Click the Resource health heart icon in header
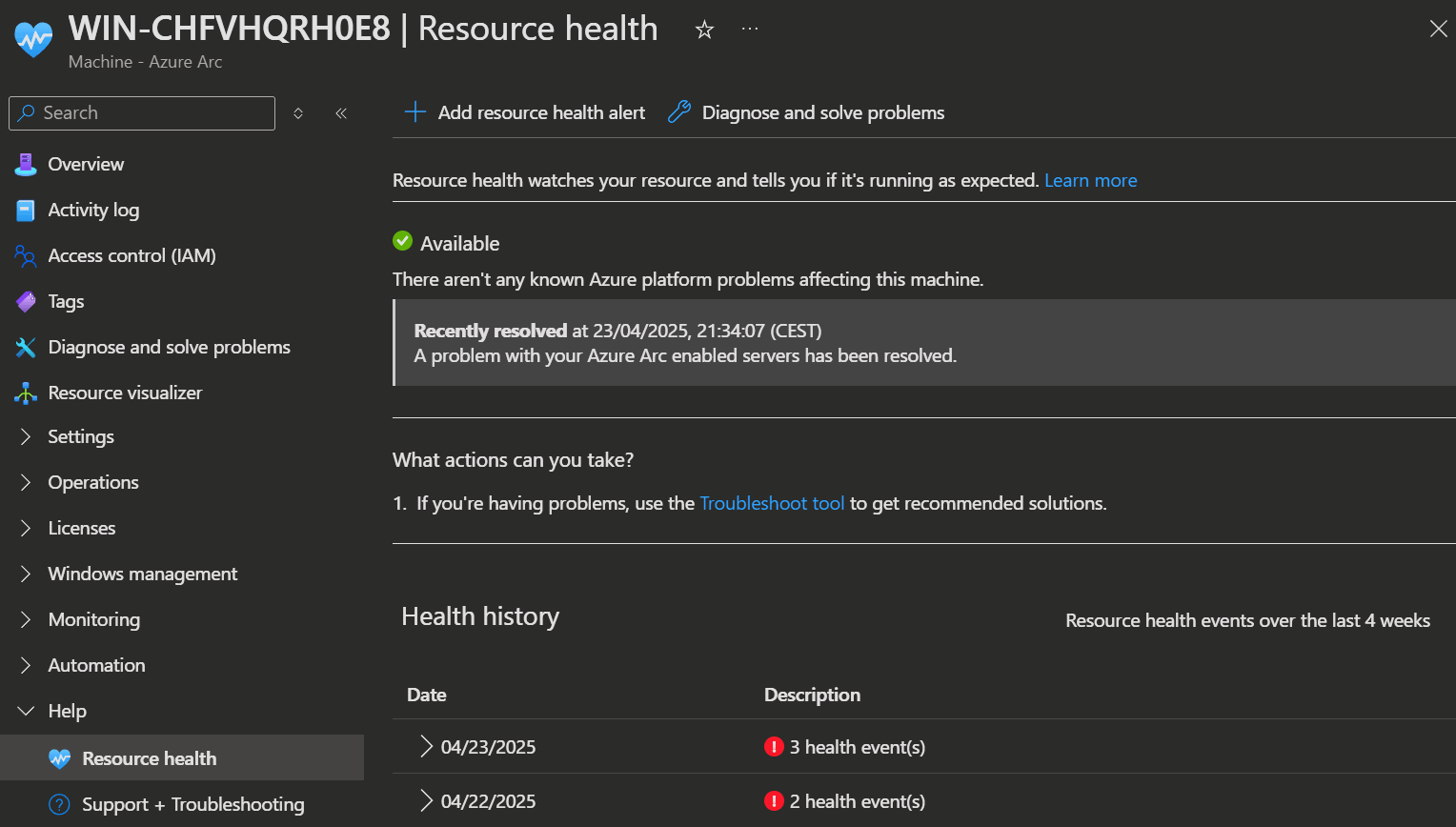The height and width of the screenshot is (827, 1456). [33, 38]
